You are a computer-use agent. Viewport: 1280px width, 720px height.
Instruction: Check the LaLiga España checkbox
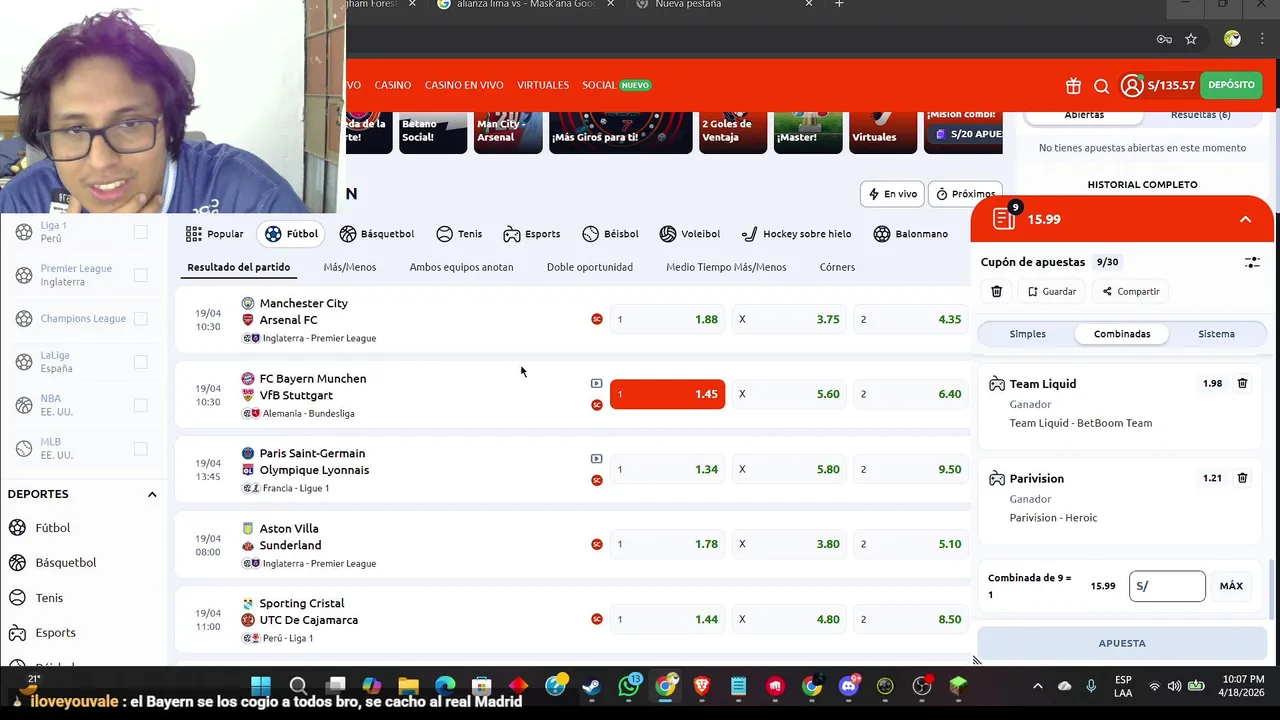click(x=140, y=361)
